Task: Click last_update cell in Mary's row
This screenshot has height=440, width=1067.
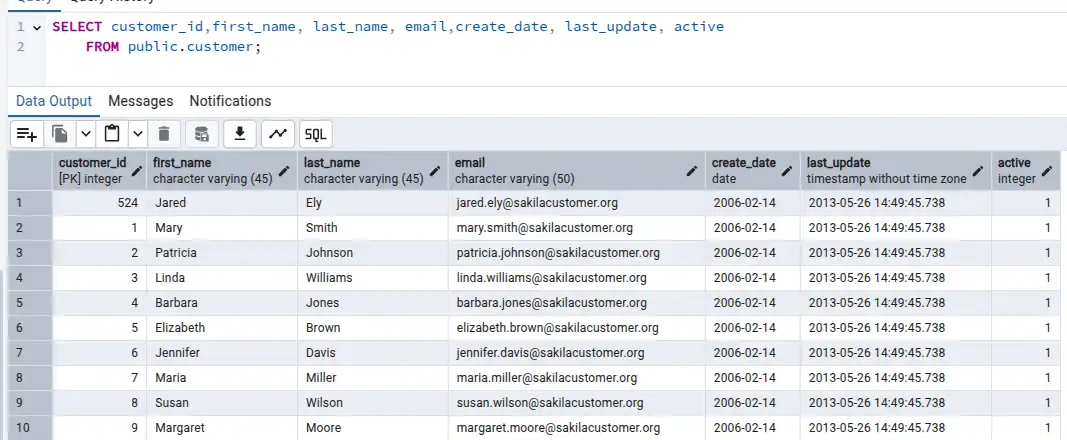Action: [x=896, y=228]
